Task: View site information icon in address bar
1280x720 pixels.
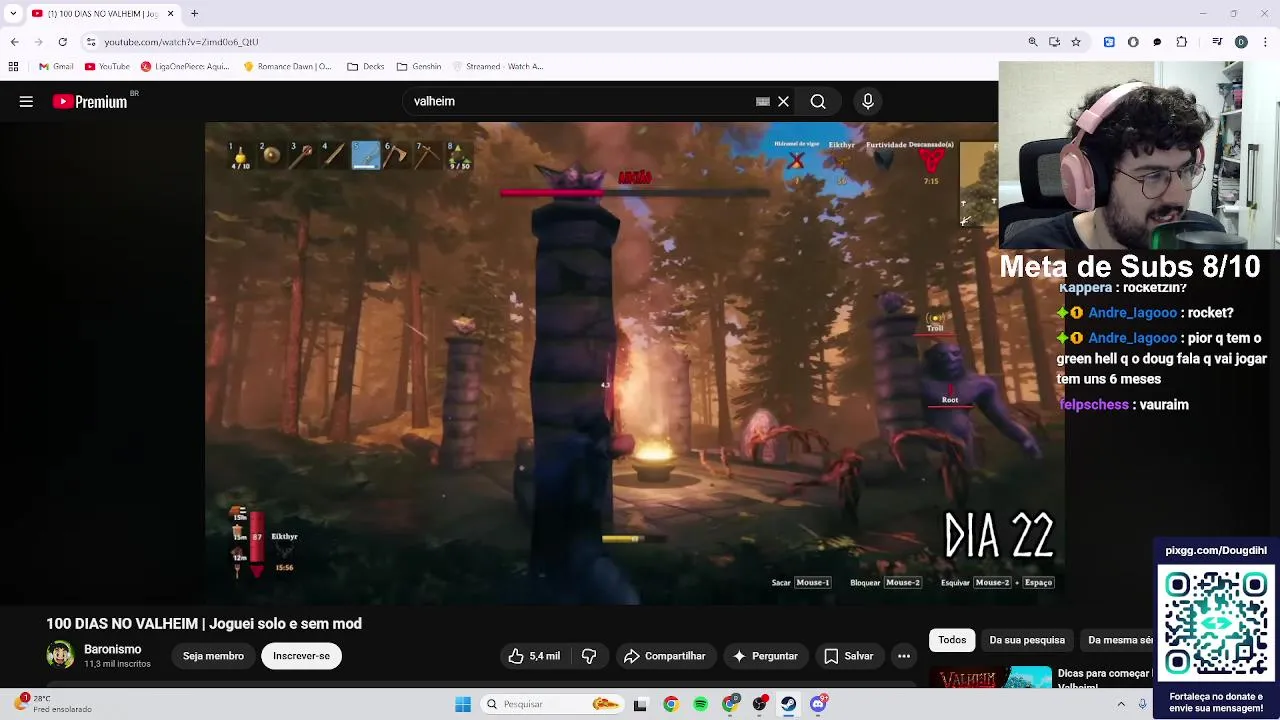Action: point(91,42)
